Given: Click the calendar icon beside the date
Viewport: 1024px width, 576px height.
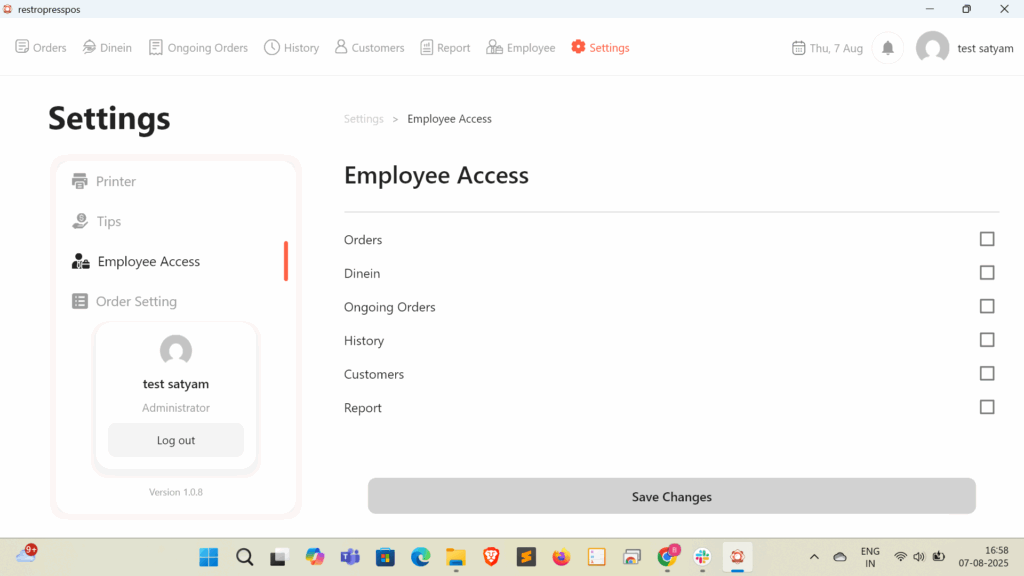Looking at the screenshot, I should (798, 48).
